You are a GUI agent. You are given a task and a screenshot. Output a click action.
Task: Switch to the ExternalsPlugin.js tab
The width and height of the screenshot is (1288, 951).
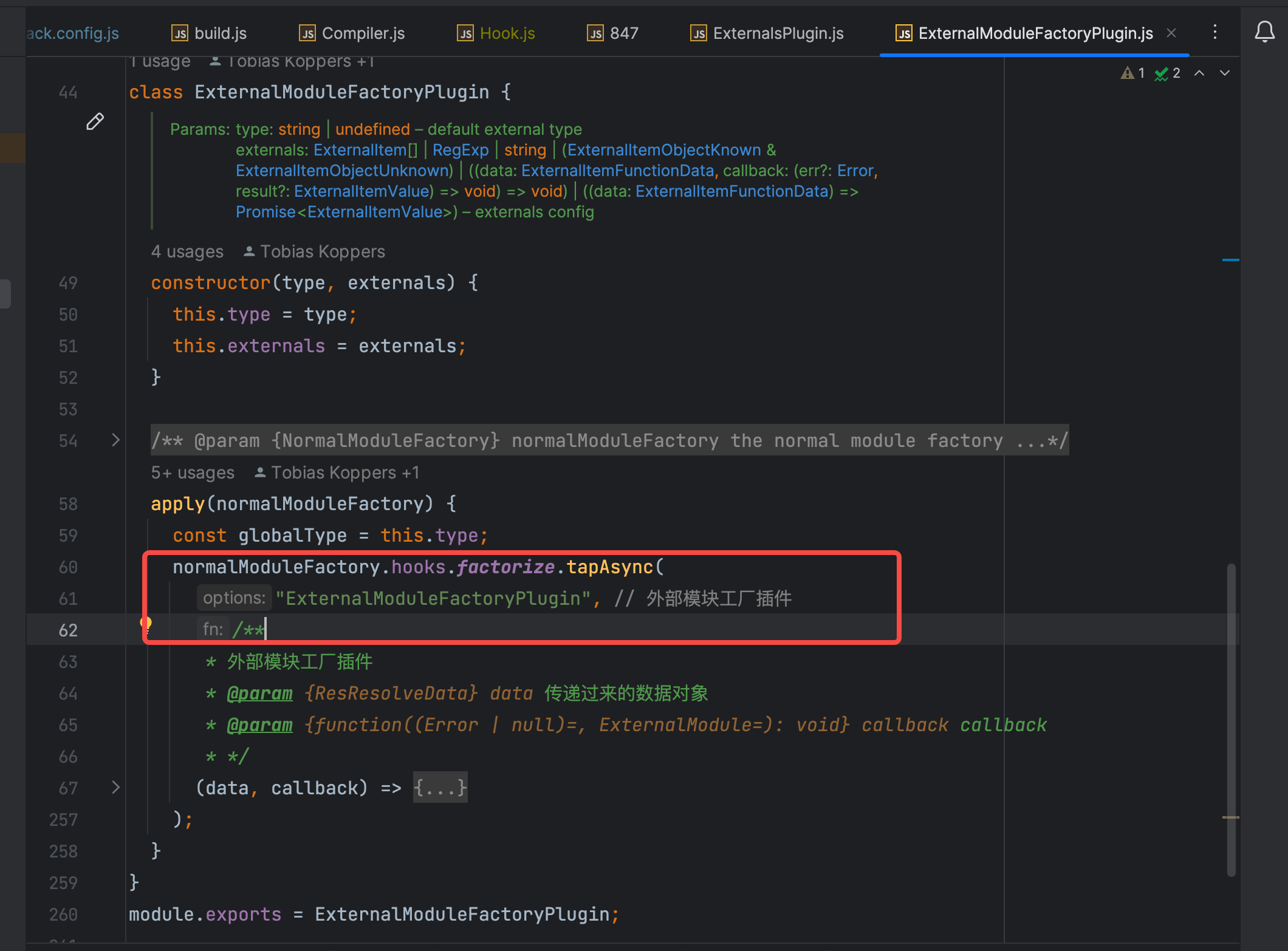tap(778, 33)
